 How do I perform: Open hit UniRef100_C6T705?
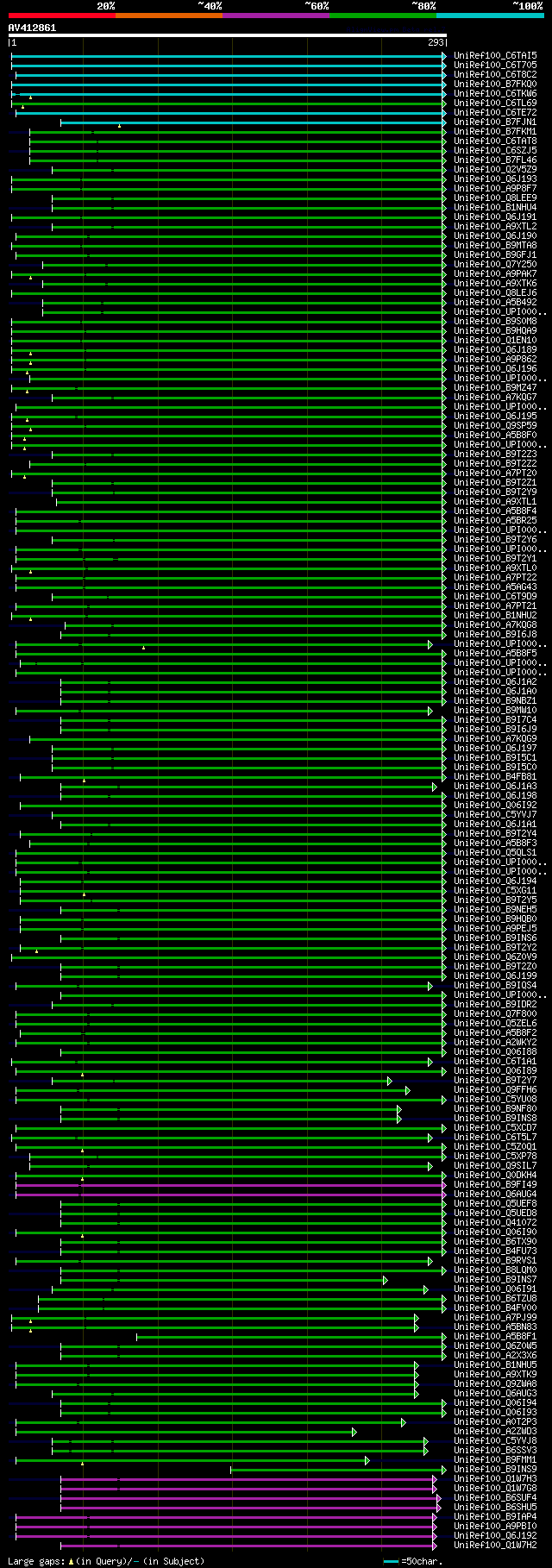tap(495, 65)
